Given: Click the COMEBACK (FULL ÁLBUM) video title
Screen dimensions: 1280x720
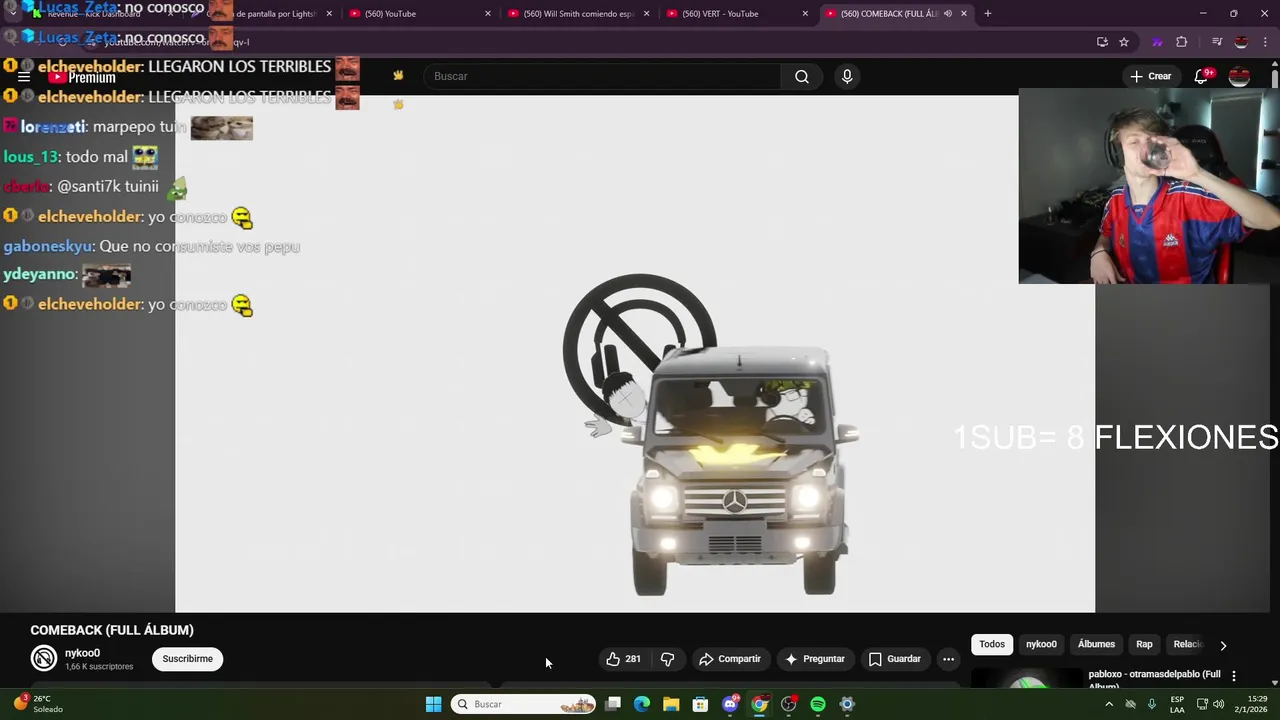Looking at the screenshot, I should pos(112,630).
